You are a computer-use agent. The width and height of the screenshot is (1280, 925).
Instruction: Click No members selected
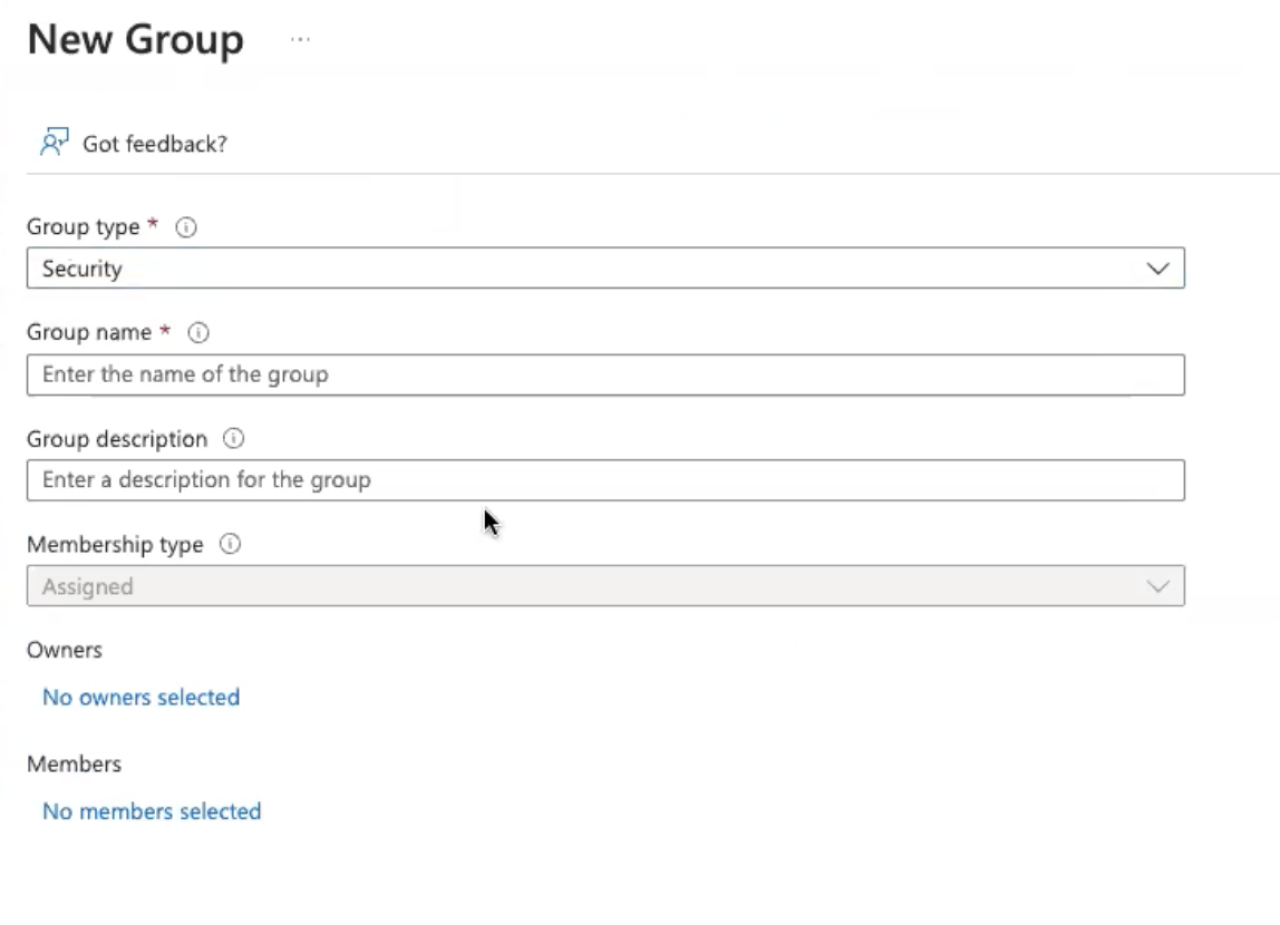click(151, 811)
